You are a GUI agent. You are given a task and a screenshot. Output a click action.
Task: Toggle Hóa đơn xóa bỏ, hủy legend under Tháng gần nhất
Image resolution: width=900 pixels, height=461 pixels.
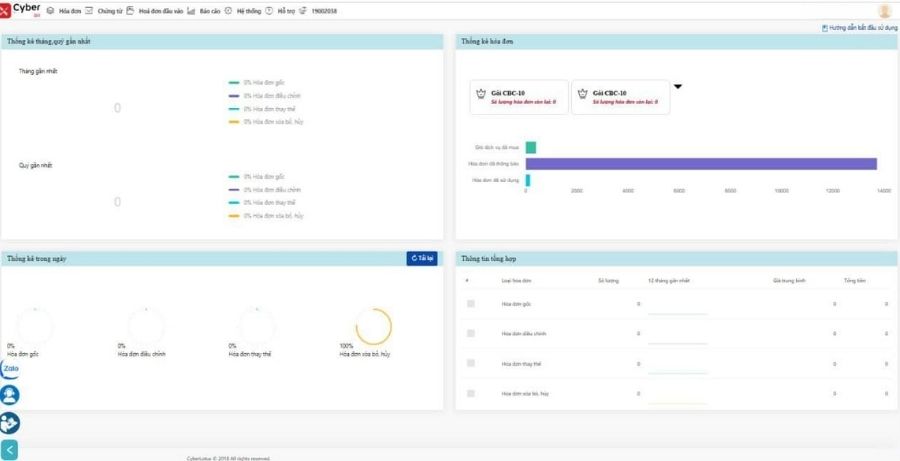[266, 122]
